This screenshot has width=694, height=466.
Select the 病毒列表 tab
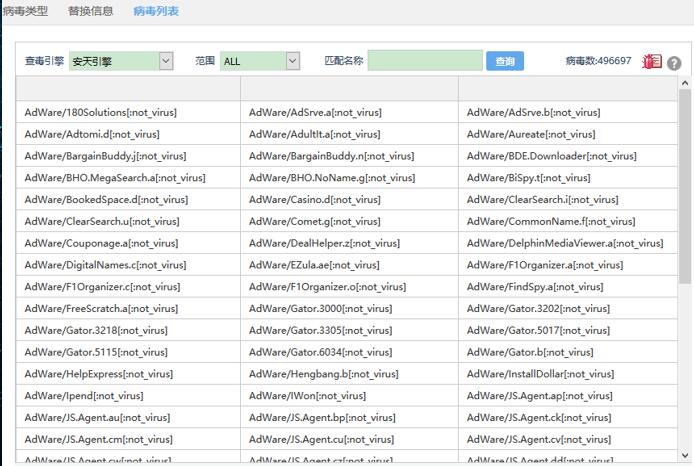point(156,12)
